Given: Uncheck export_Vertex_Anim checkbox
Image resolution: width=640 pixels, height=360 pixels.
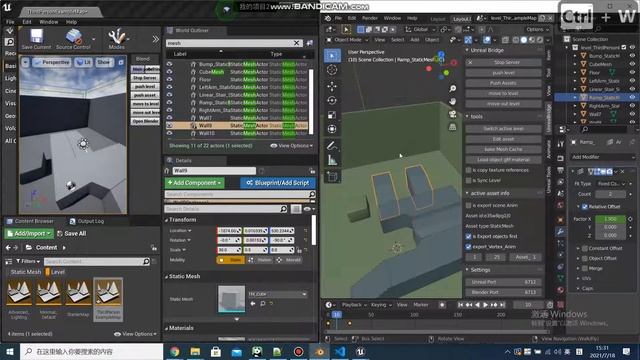Looking at the screenshot, I should [x=469, y=247].
